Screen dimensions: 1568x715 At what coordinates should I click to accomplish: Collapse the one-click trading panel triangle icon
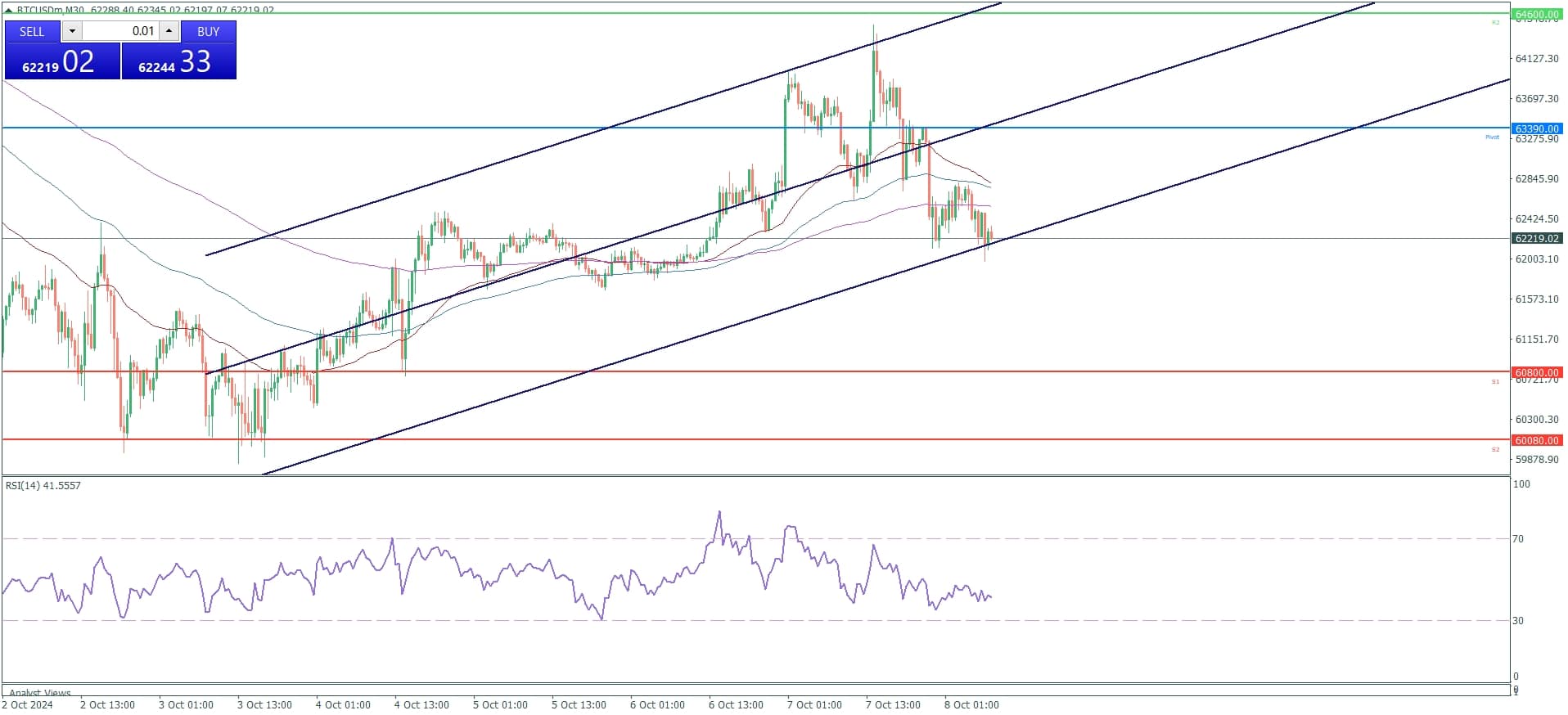pos(8,11)
